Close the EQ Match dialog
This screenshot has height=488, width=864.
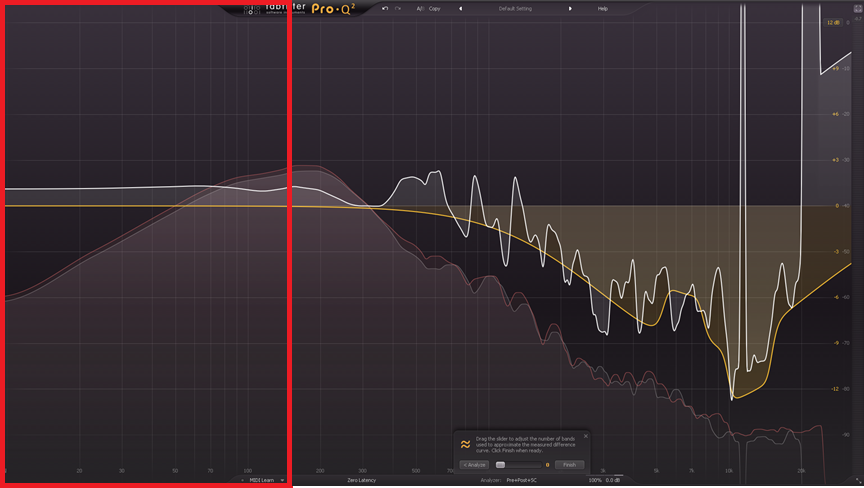586,436
